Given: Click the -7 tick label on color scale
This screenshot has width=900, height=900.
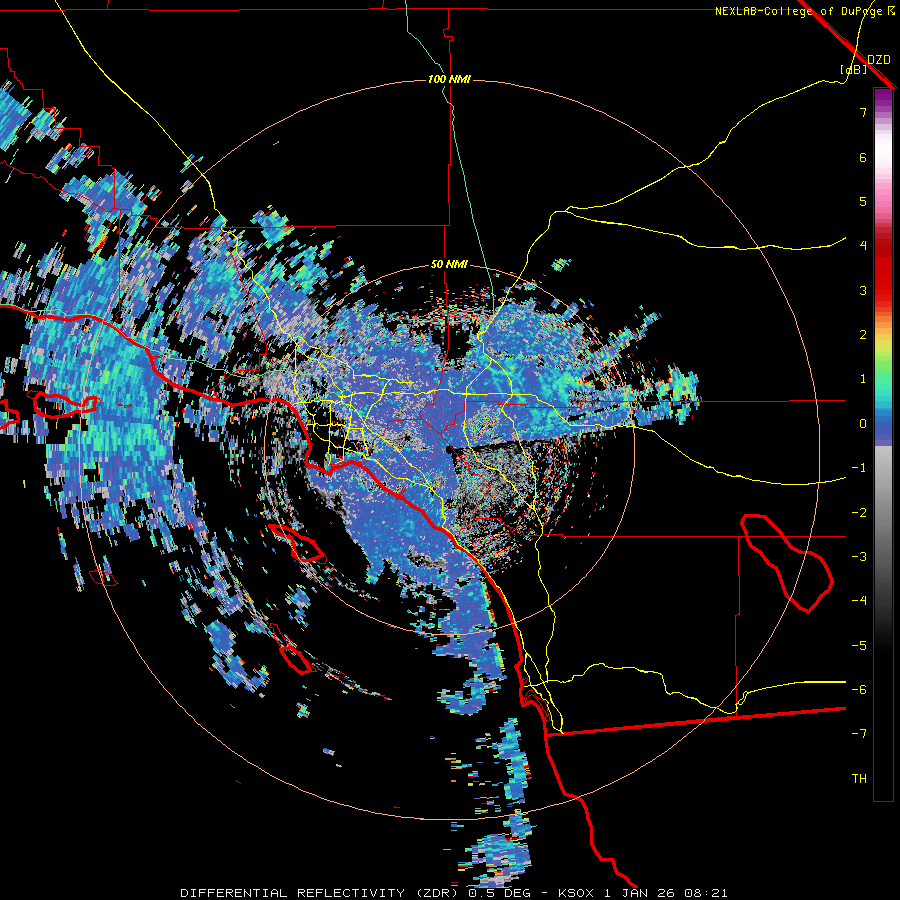Looking at the screenshot, I should coord(859,734).
